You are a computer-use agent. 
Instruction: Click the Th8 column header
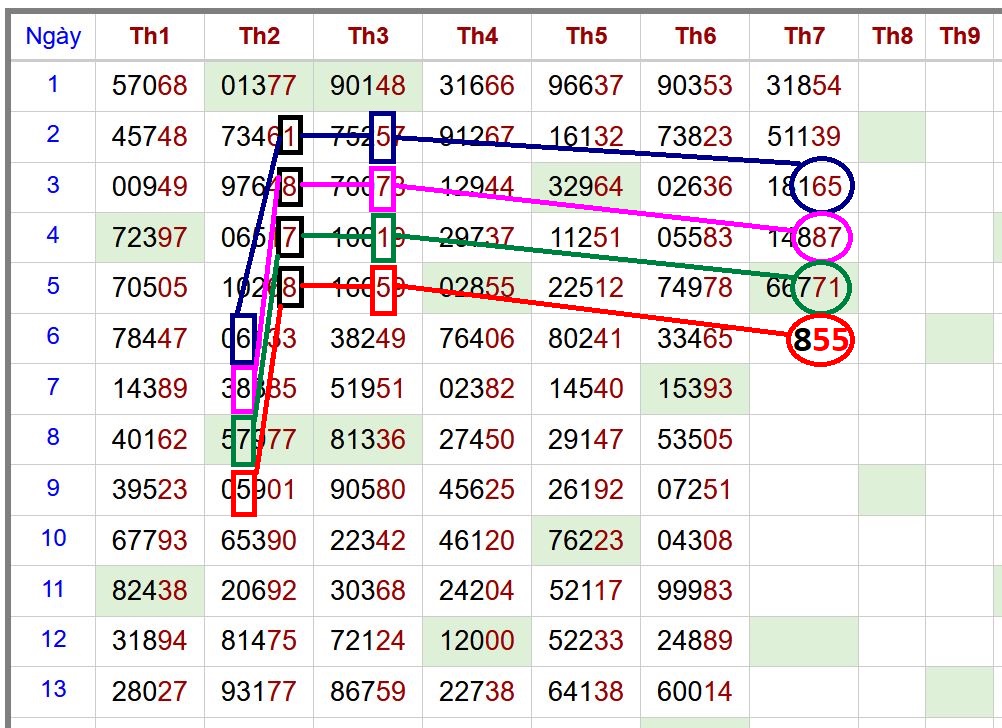click(892, 36)
